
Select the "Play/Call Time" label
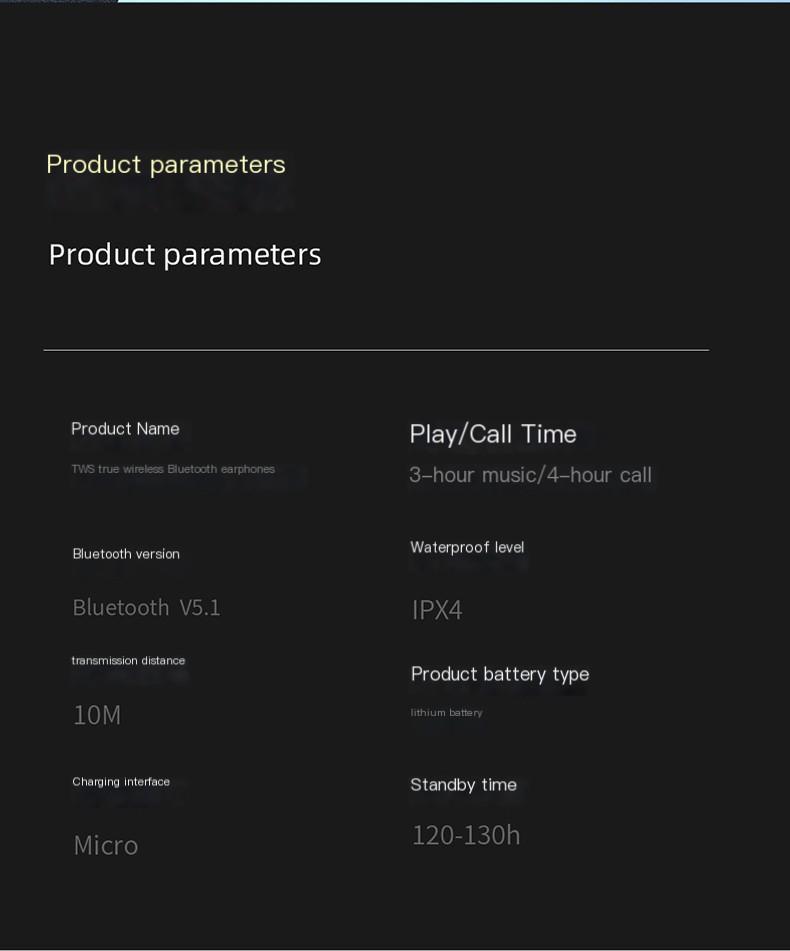493,434
